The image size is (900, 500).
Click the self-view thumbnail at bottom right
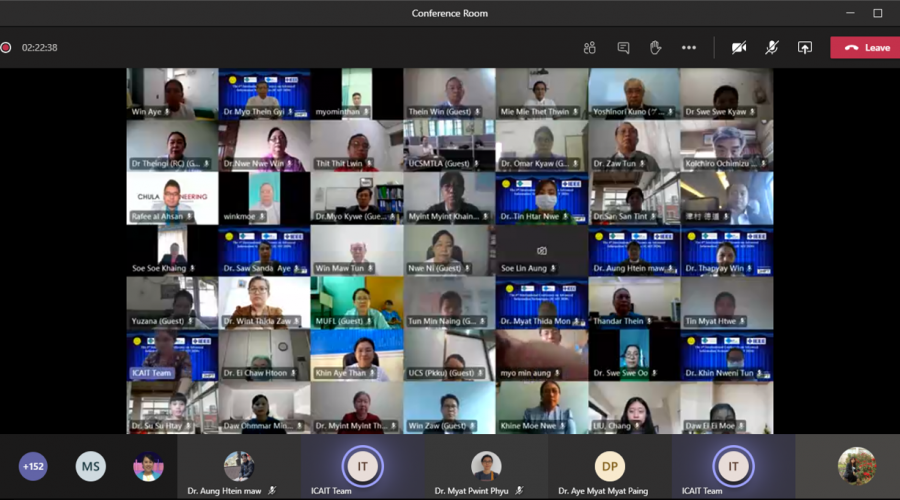pos(856,466)
